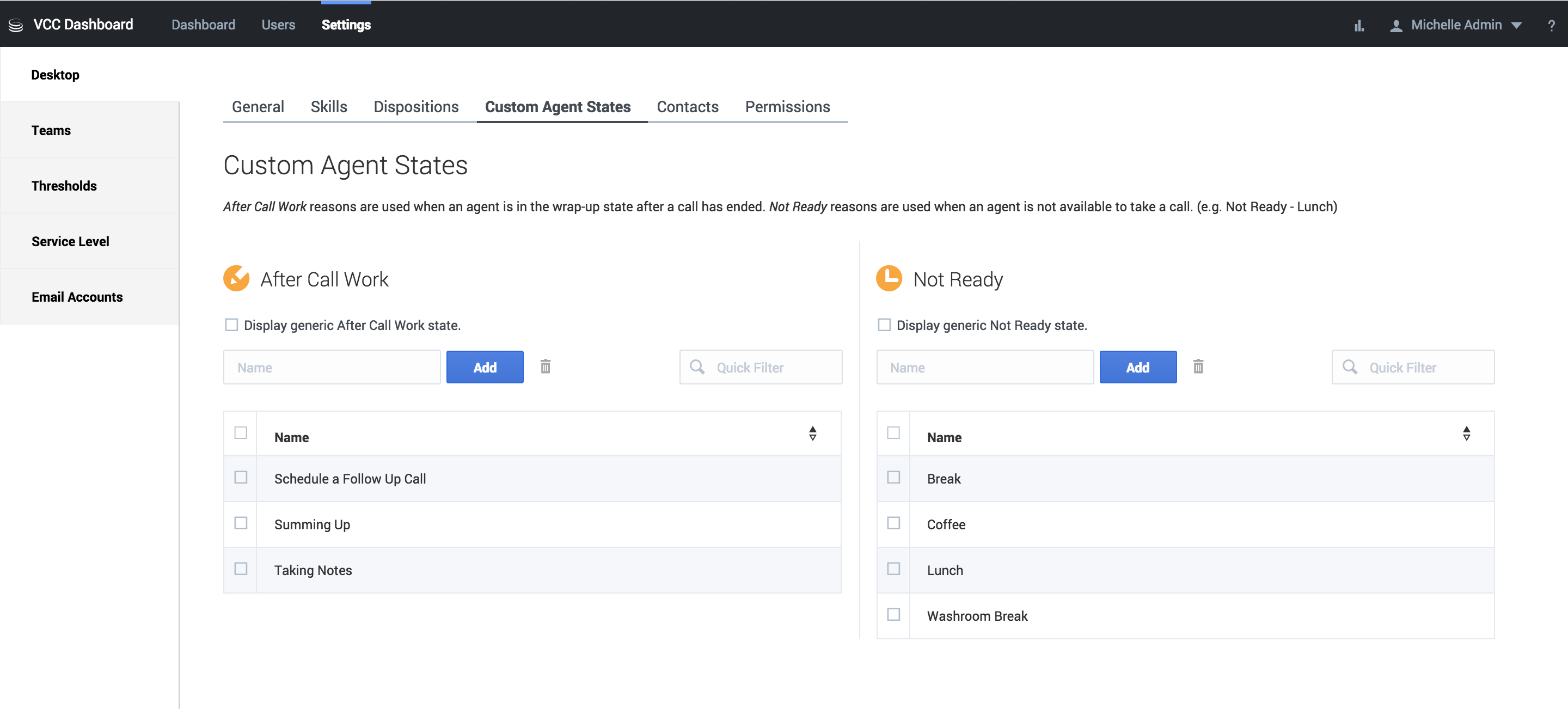The height and width of the screenshot is (709, 1568).
Task: Click Add button under After Call Work
Action: (x=485, y=367)
